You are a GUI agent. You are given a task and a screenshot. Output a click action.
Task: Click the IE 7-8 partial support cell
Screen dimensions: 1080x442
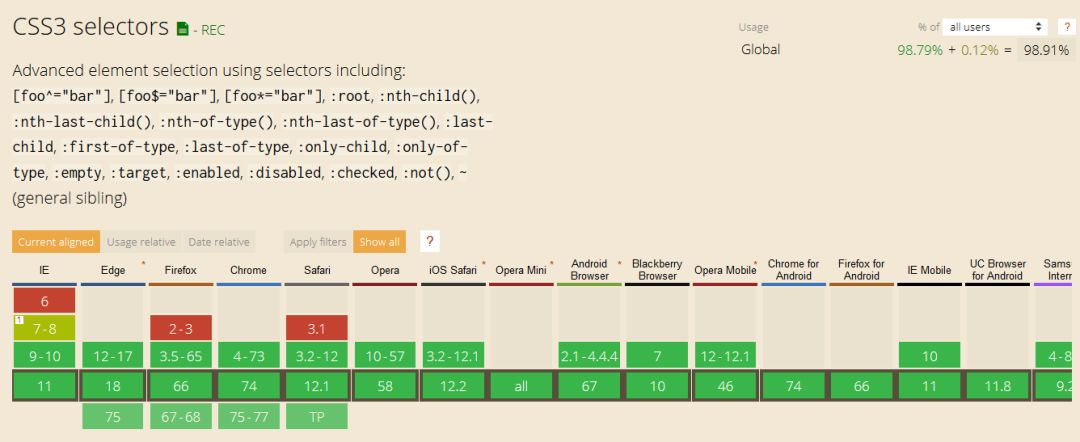tap(44, 328)
